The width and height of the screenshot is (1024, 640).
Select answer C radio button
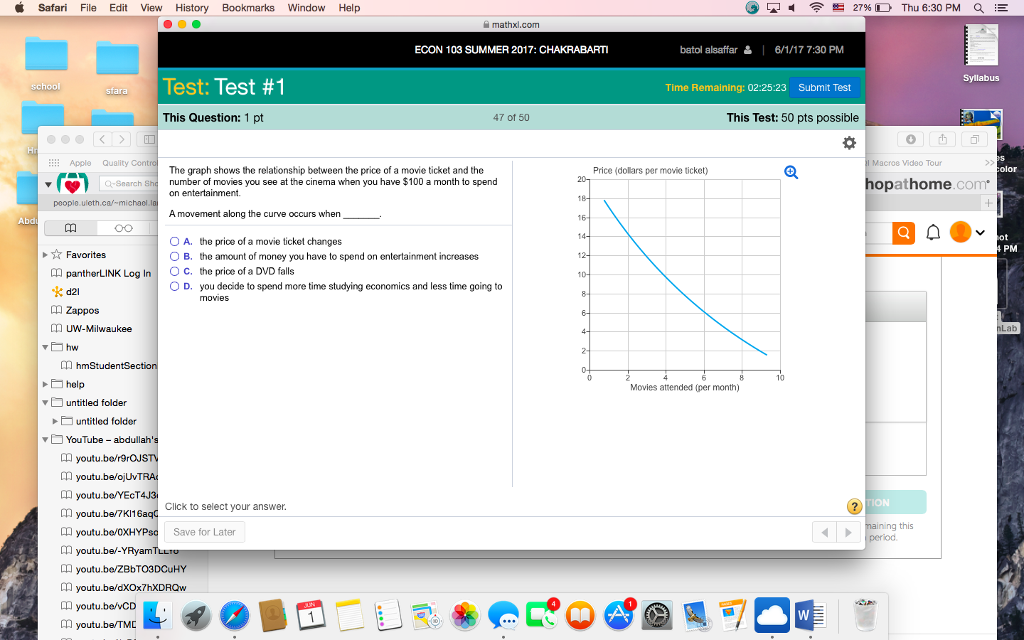click(x=174, y=271)
